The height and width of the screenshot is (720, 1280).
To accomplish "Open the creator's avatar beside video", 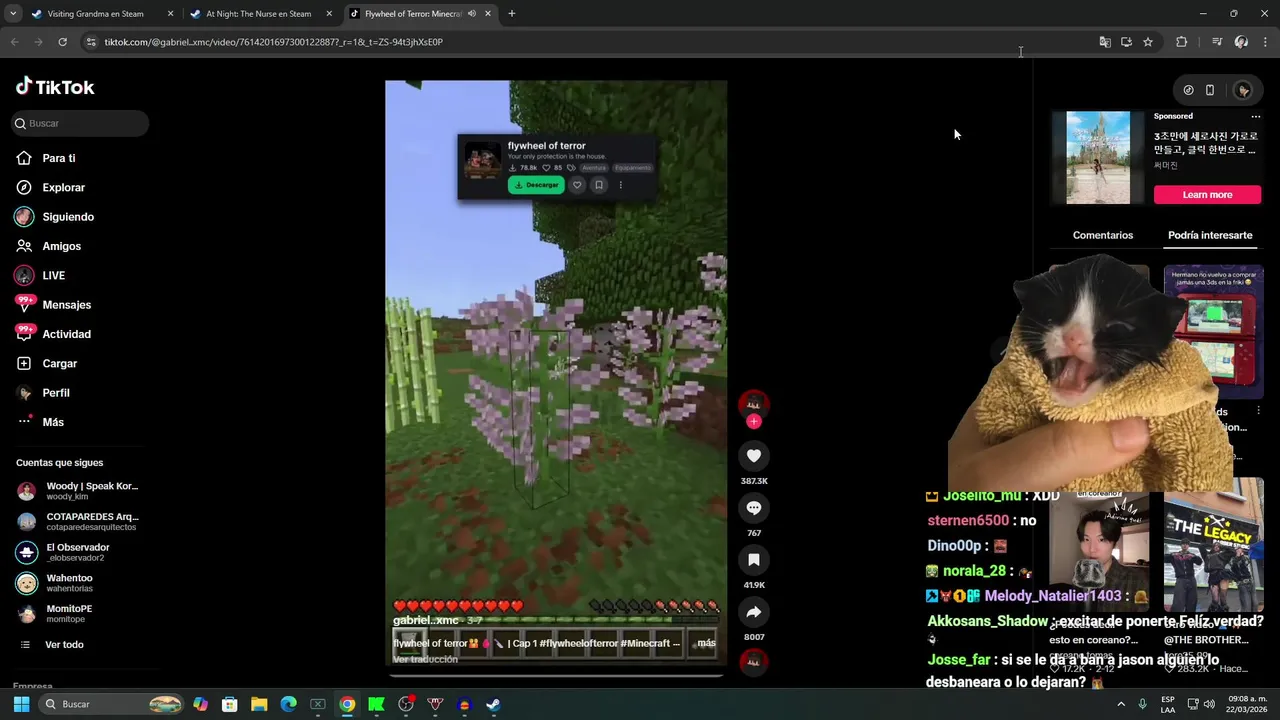I will 754,403.
